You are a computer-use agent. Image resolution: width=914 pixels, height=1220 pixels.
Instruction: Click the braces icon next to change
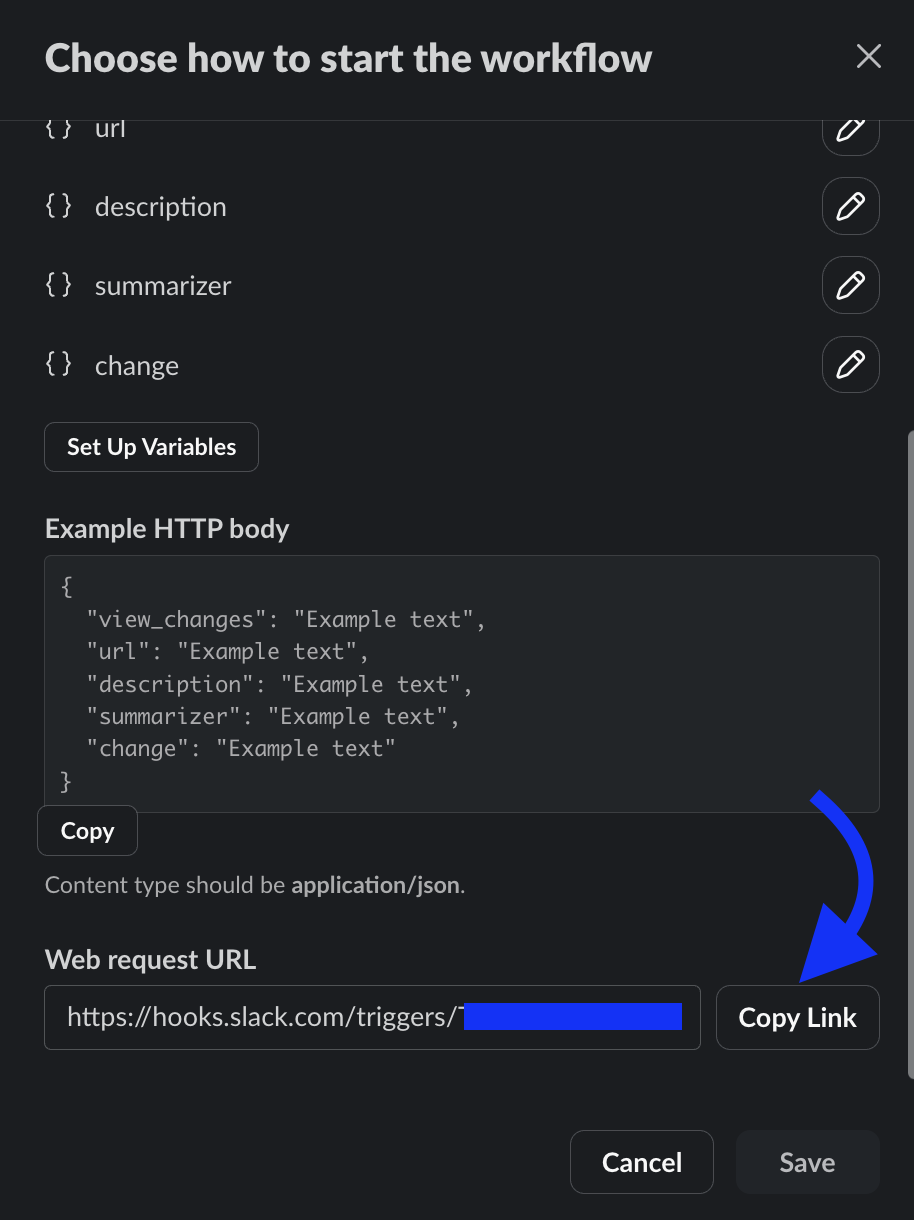(59, 364)
